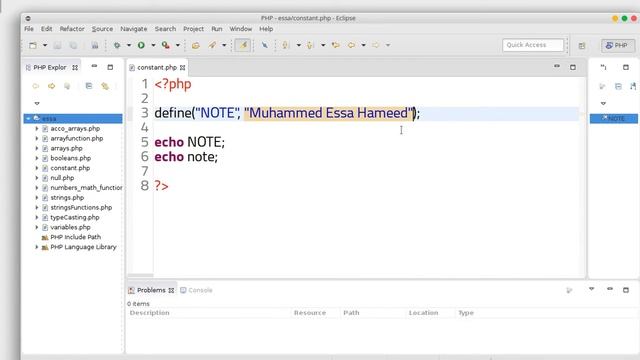Select PHP Include Path item
640x360 pixels.
pyautogui.click(x=76, y=237)
